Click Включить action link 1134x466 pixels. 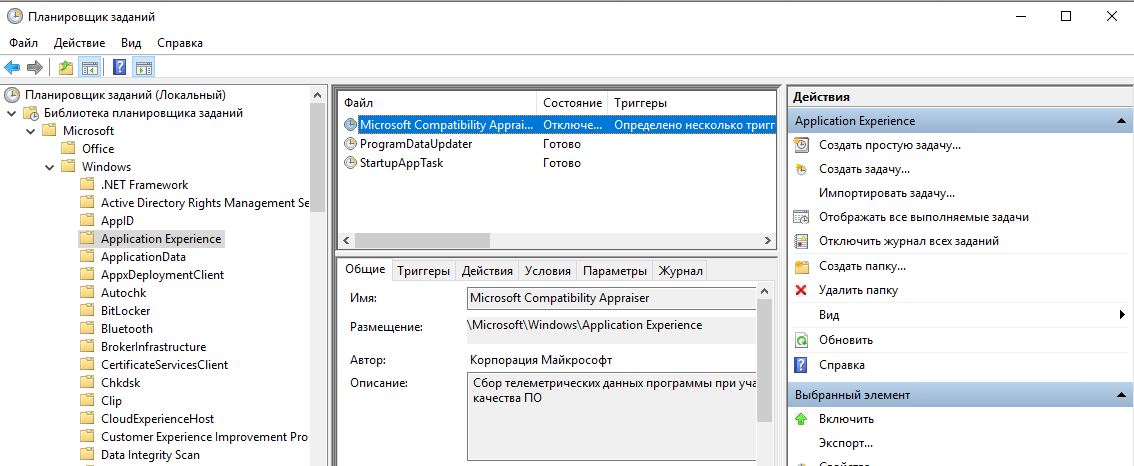click(x=847, y=419)
